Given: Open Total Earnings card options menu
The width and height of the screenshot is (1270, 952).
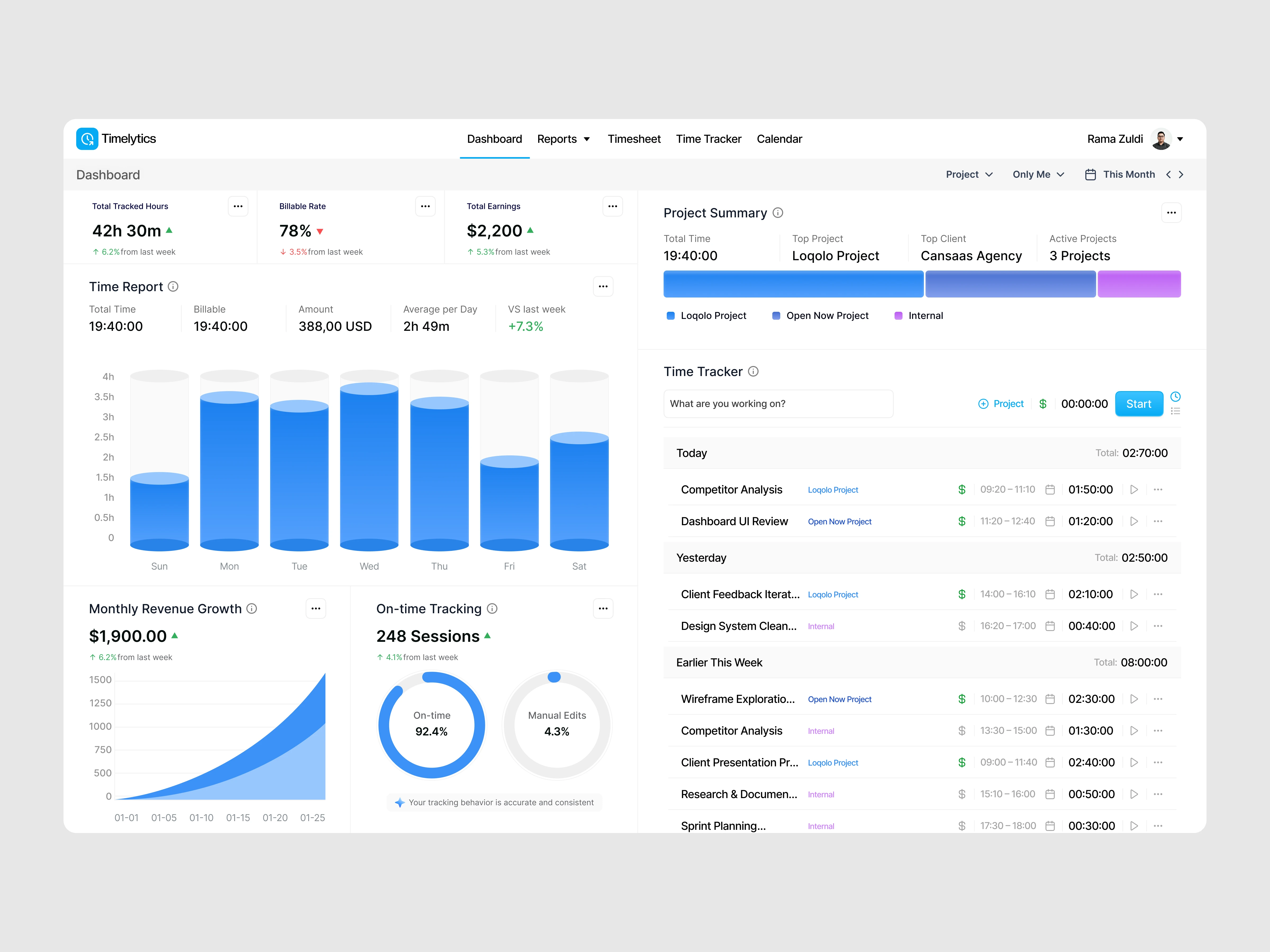Looking at the screenshot, I should (x=613, y=207).
